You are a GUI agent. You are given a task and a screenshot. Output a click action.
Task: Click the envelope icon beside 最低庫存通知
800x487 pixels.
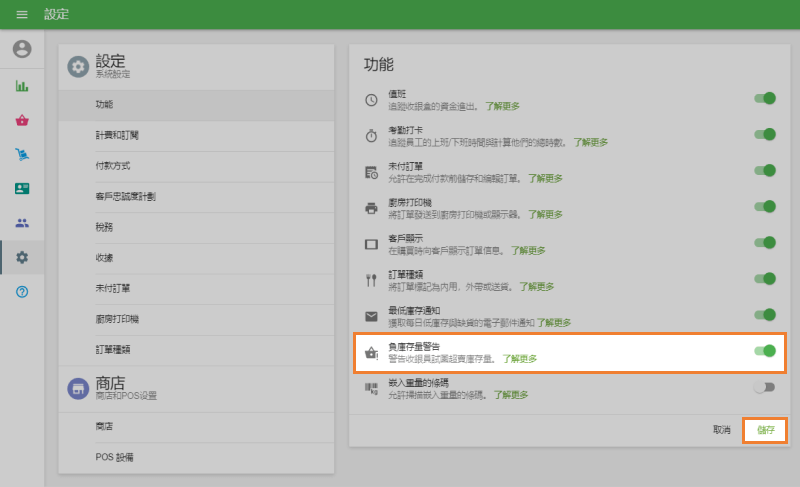(x=371, y=316)
